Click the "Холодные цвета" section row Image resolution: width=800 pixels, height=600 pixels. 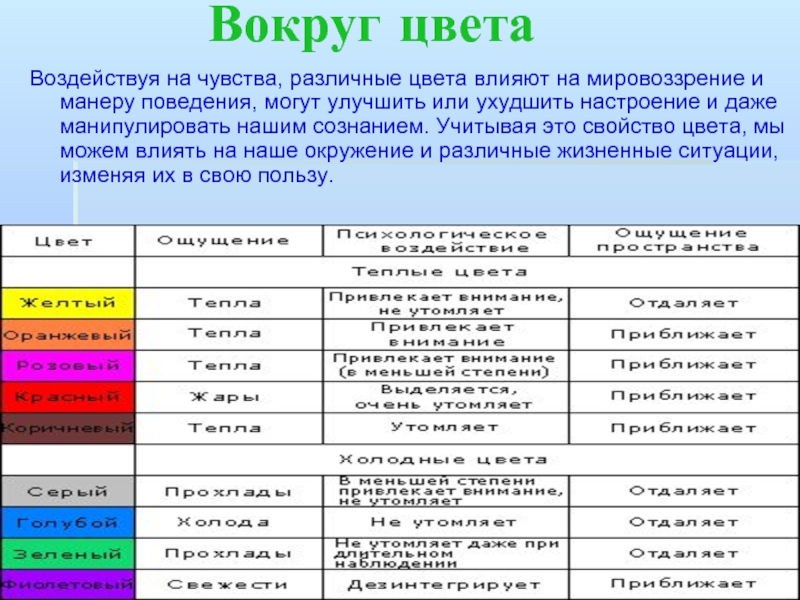click(x=467, y=460)
